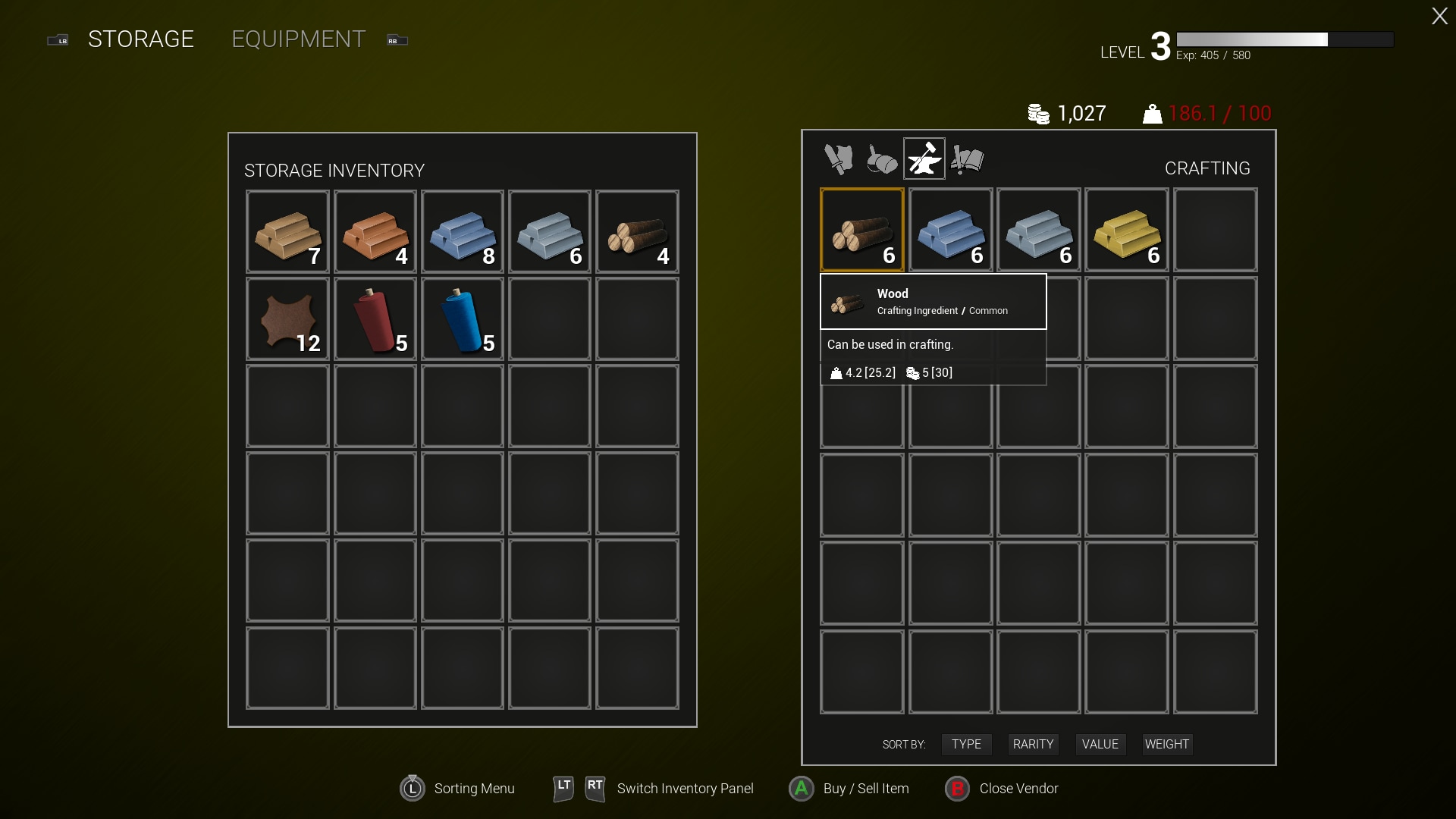This screenshot has height=819, width=1456.
Task: Switch to the EQUIPMENT tab
Action: click(298, 38)
